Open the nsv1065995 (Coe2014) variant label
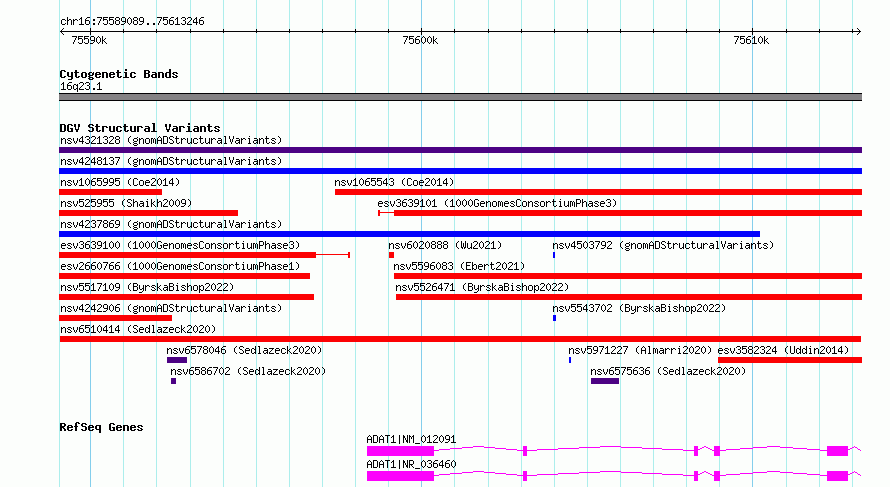890x487 pixels. (x=120, y=182)
